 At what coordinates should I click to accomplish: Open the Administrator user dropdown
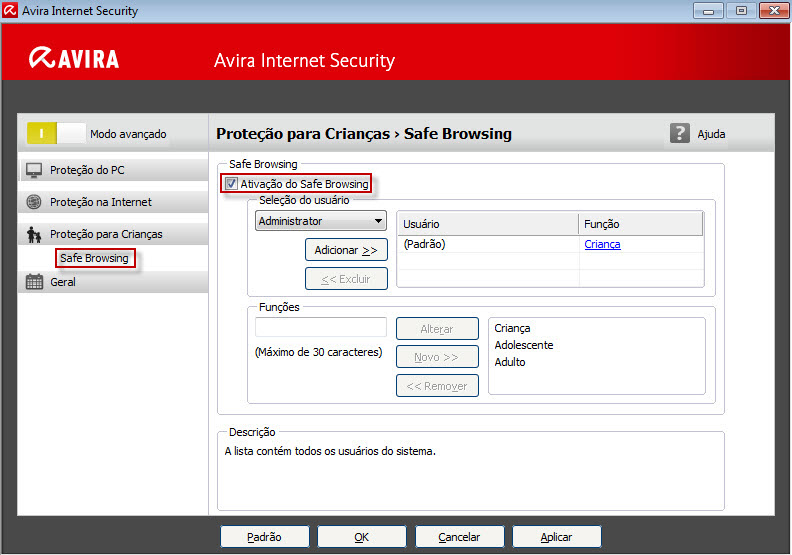coord(321,221)
